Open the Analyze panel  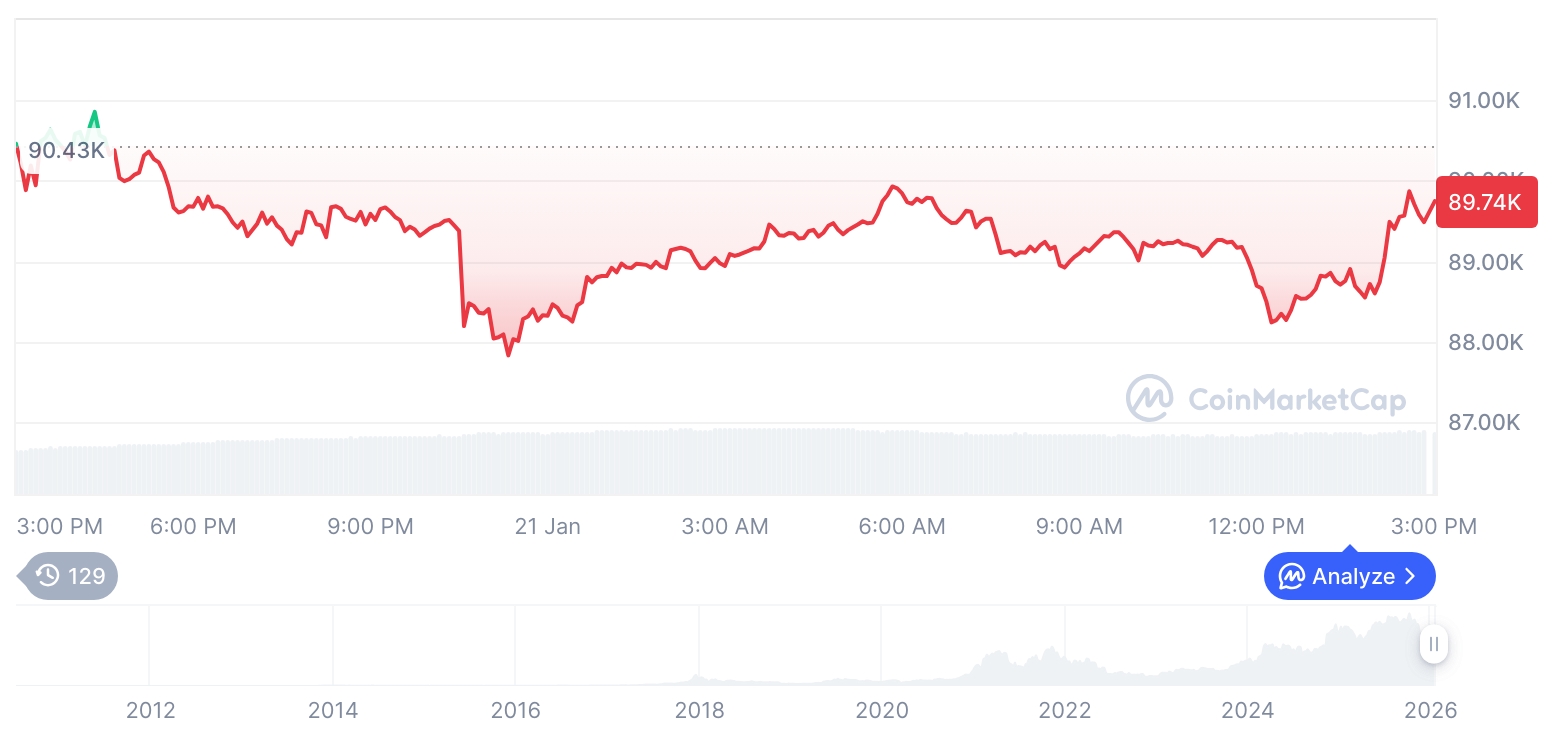(1349, 576)
